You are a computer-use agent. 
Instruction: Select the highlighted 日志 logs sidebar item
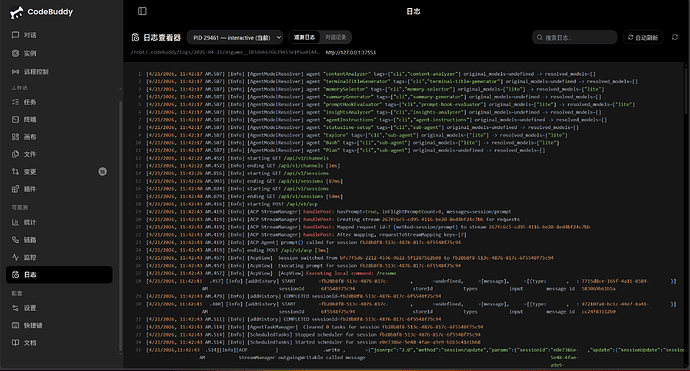pos(59,275)
